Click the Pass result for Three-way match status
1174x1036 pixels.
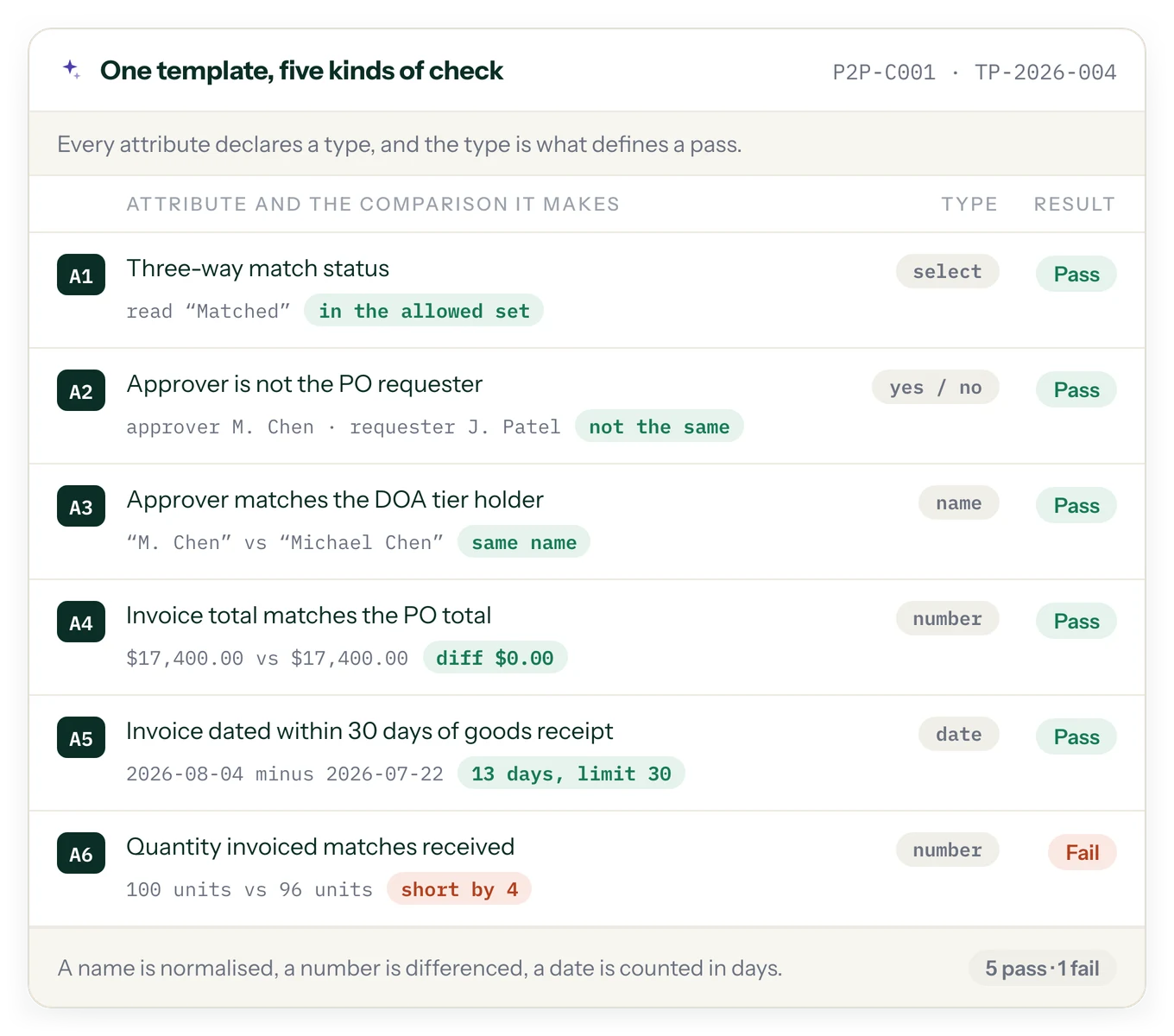click(x=1076, y=274)
